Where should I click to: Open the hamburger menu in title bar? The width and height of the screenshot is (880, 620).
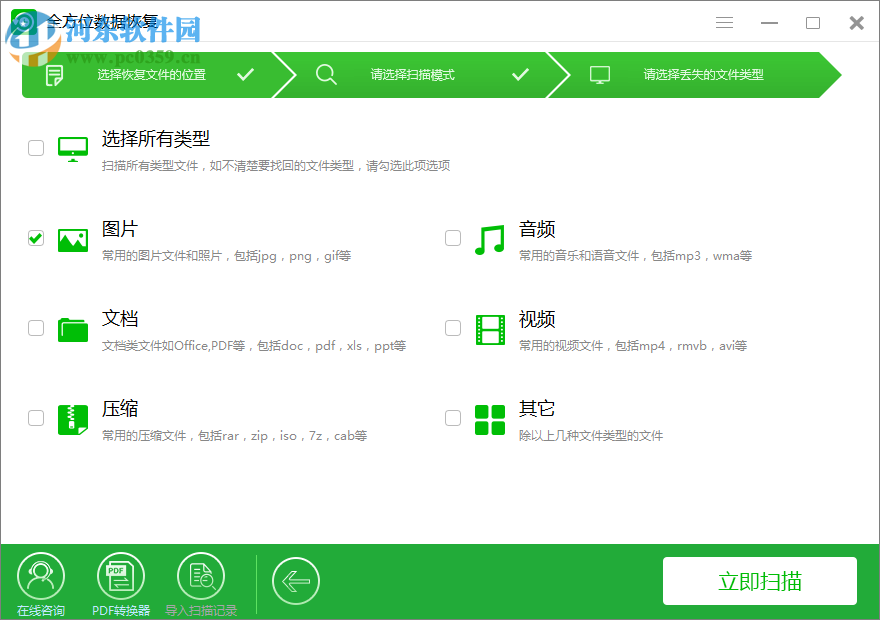point(724,22)
